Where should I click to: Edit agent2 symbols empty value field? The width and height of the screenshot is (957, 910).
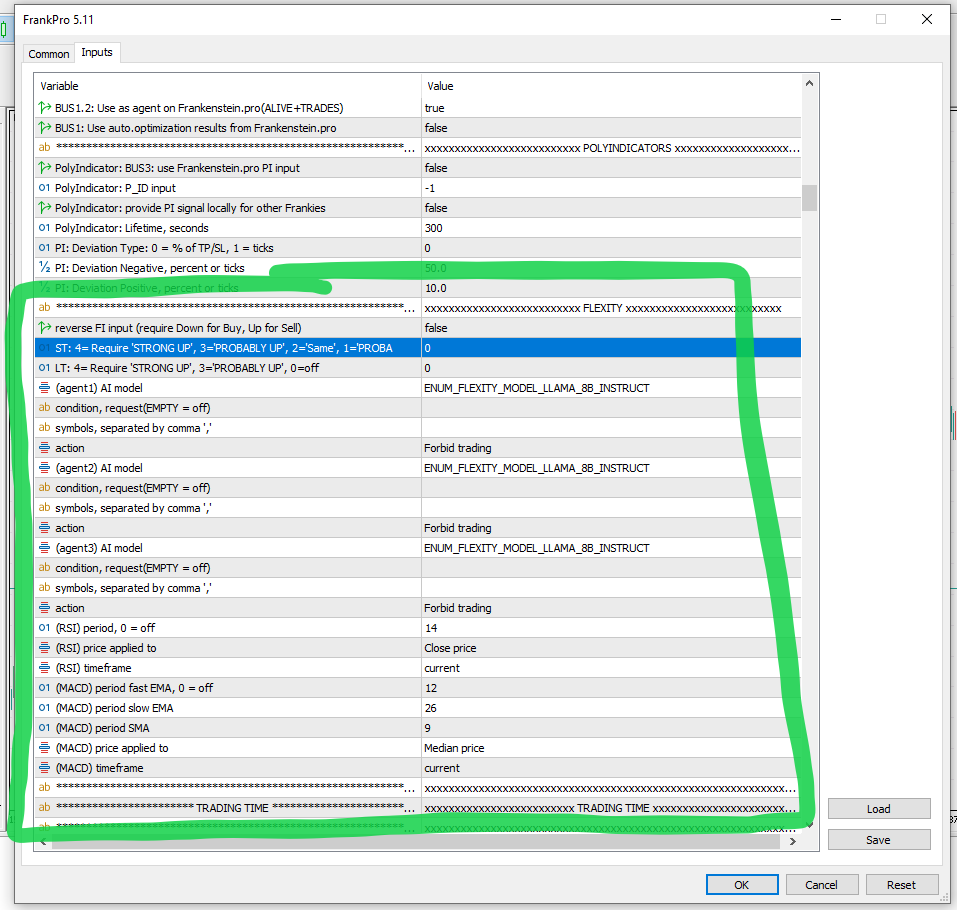tap(611, 508)
